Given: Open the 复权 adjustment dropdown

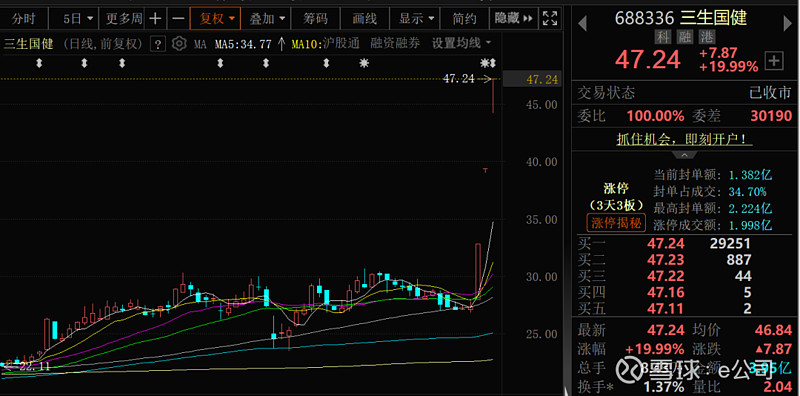Looking at the screenshot, I should [x=215, y=19].
